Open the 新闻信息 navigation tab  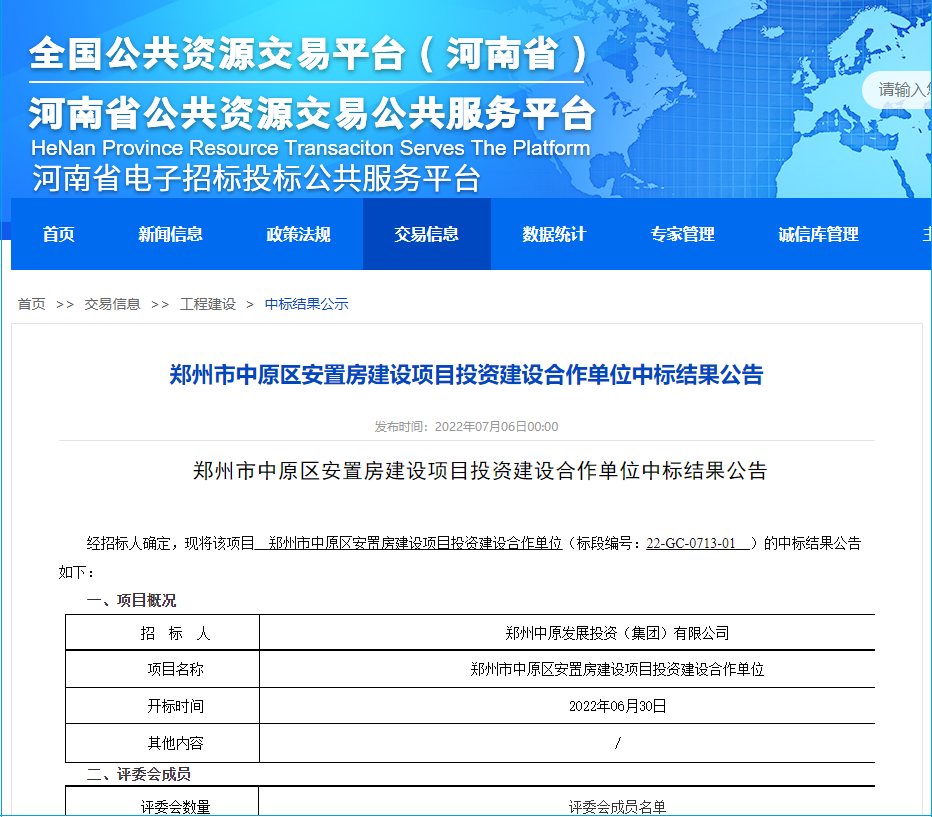(x=170, y=234)
